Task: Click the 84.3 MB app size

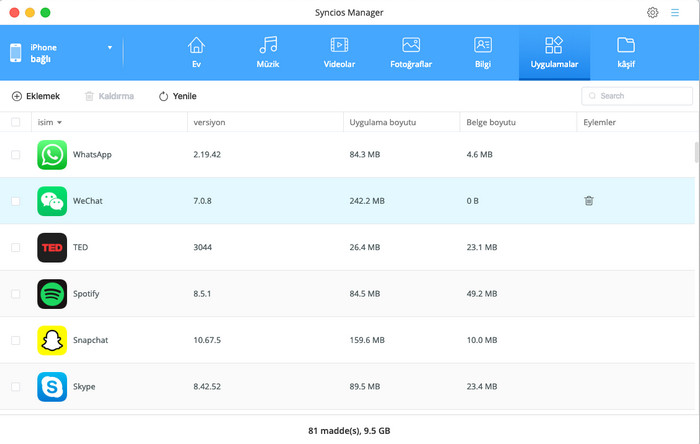Action: 365,154
